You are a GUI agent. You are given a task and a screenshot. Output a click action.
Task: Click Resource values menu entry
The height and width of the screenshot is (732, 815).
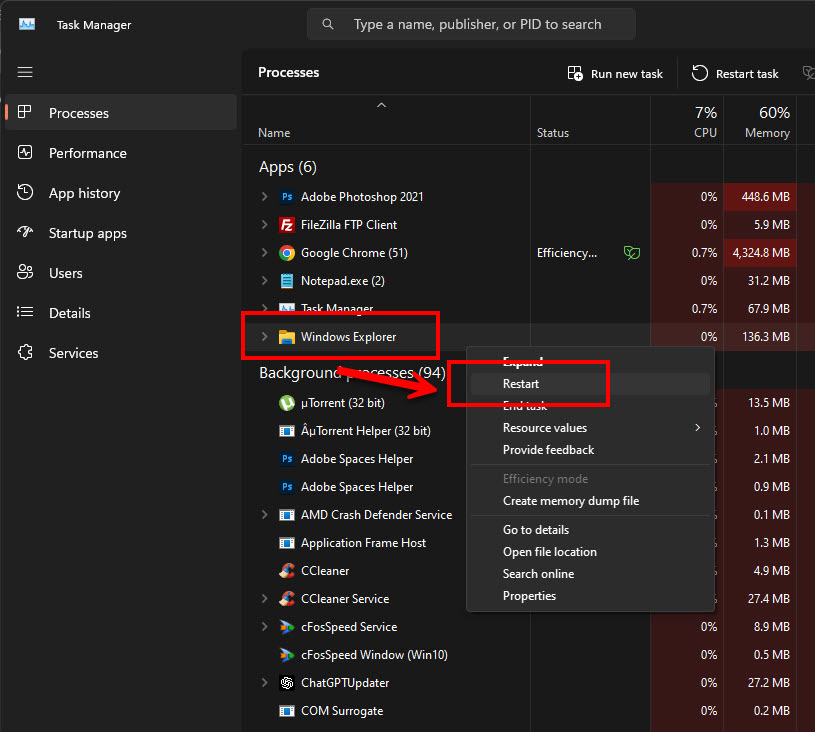pos(590,427)
